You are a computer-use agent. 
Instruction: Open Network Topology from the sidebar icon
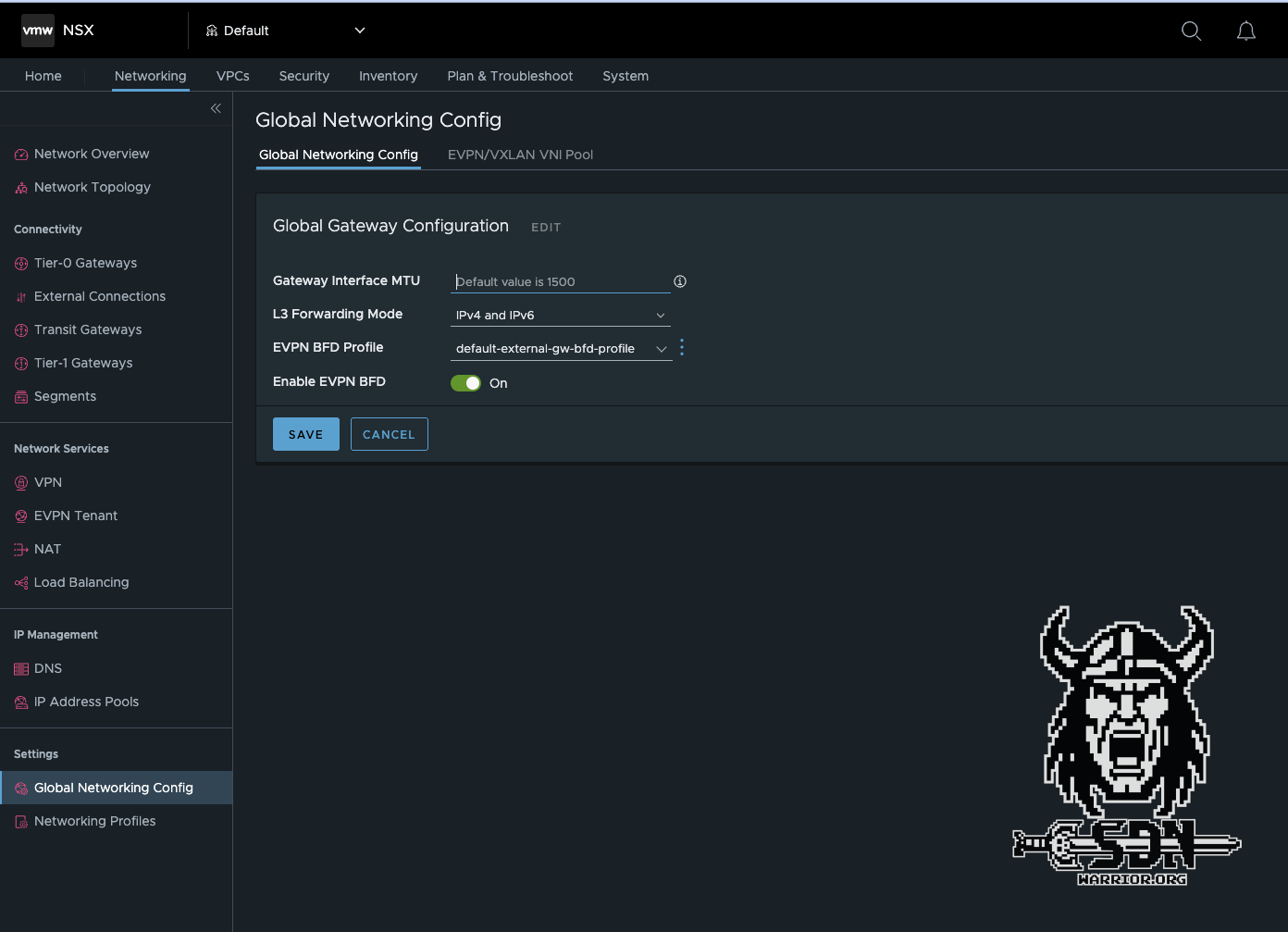[x=19, y=187]
